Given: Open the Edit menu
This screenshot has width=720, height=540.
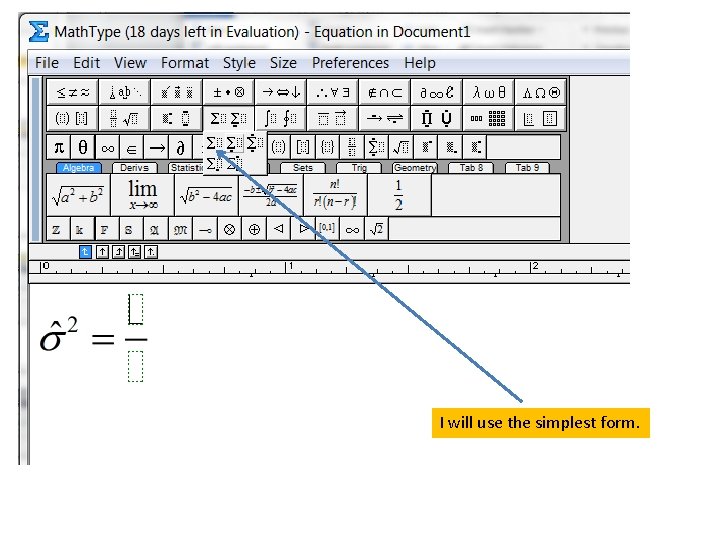Looking at the screenshot, I should (86, 62).
